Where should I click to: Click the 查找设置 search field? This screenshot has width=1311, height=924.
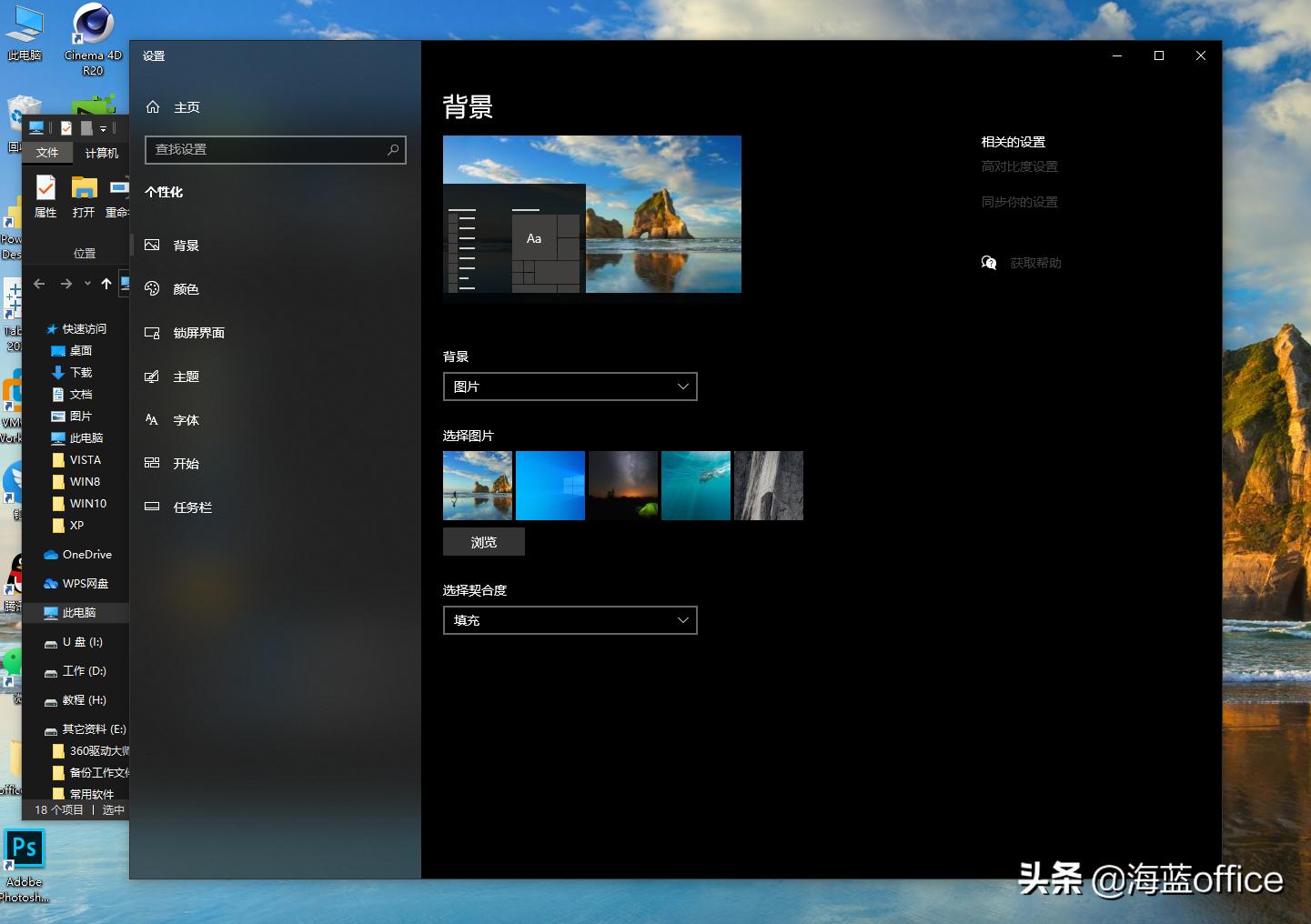click(275, 149)
